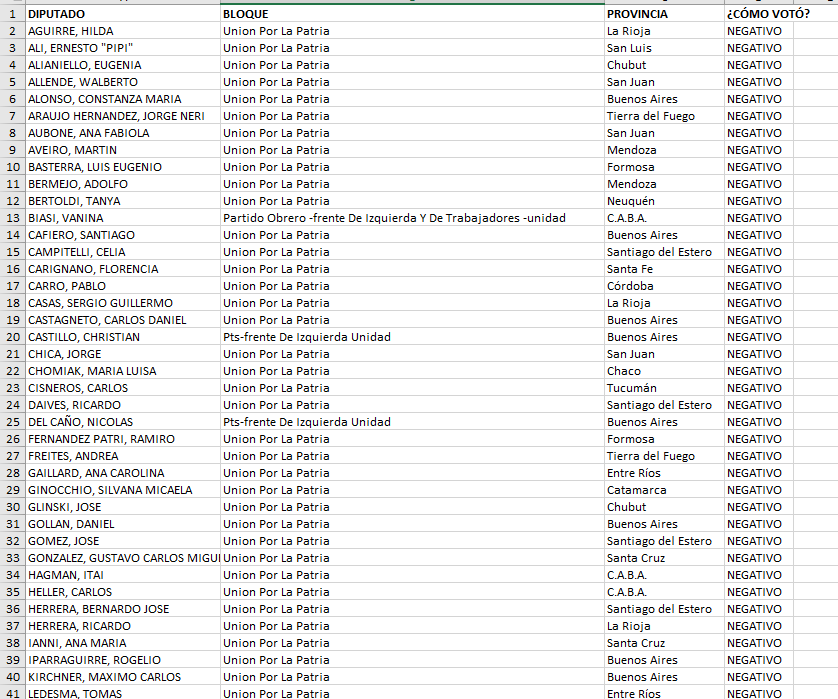Select the PROVINCIA header cell
The width and height of the screenshot is (838, 699).
(664, 14)
